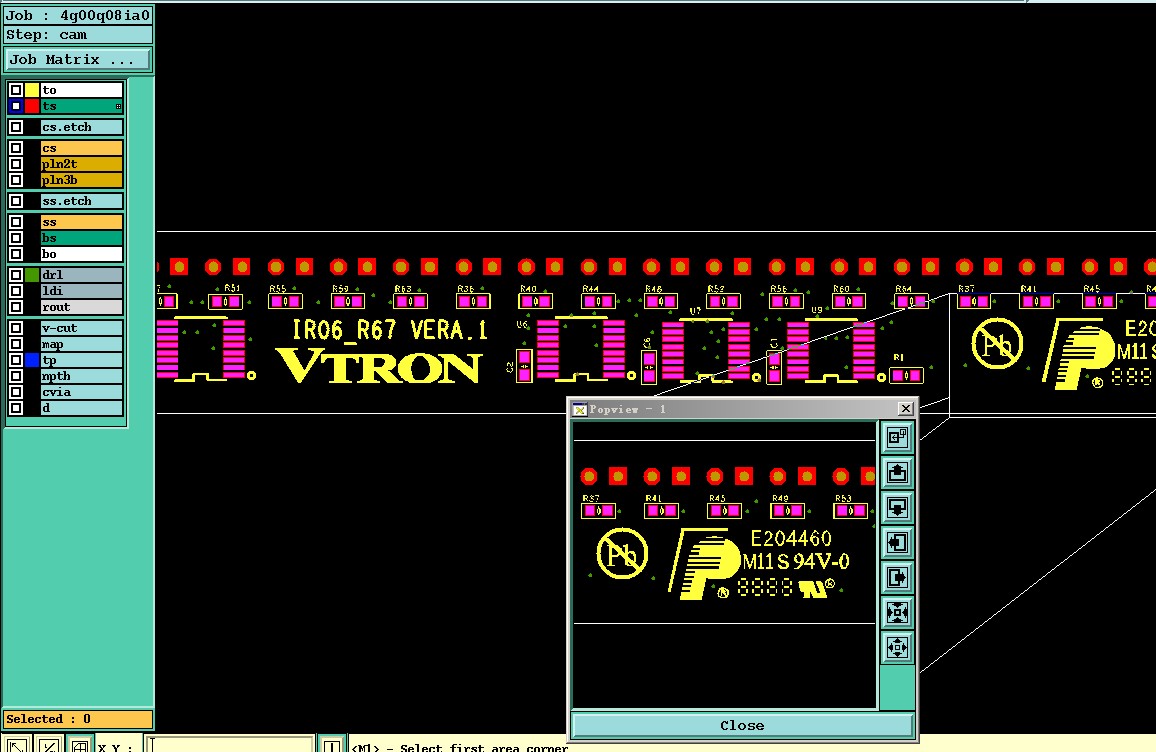The image size is (1156, 752).
Task: Select the rout layer name
Action: pos(81,307)
